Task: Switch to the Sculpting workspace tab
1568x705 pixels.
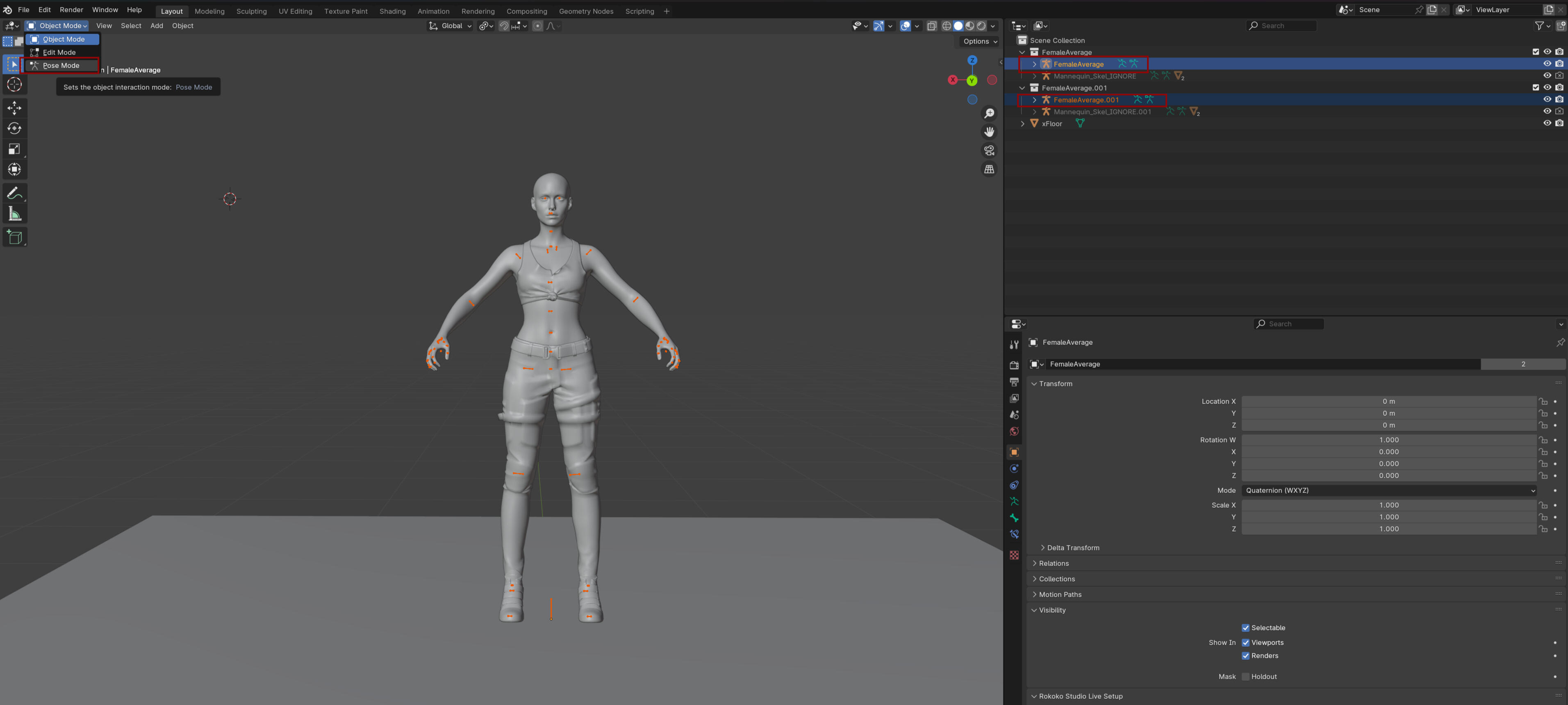Action: coord(251,11)
